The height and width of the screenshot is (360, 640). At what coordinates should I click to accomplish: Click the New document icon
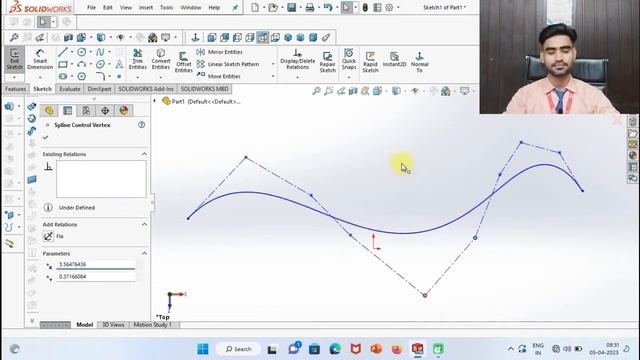tap(255, 7)
